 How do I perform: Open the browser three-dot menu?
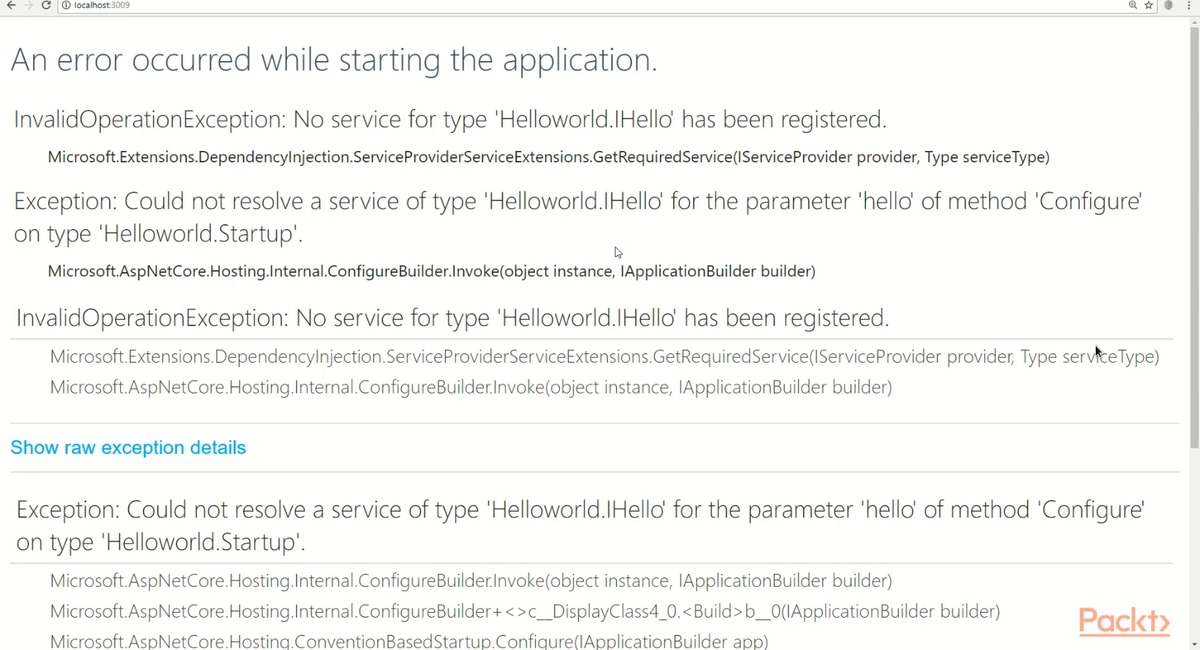coord(1188,6)
